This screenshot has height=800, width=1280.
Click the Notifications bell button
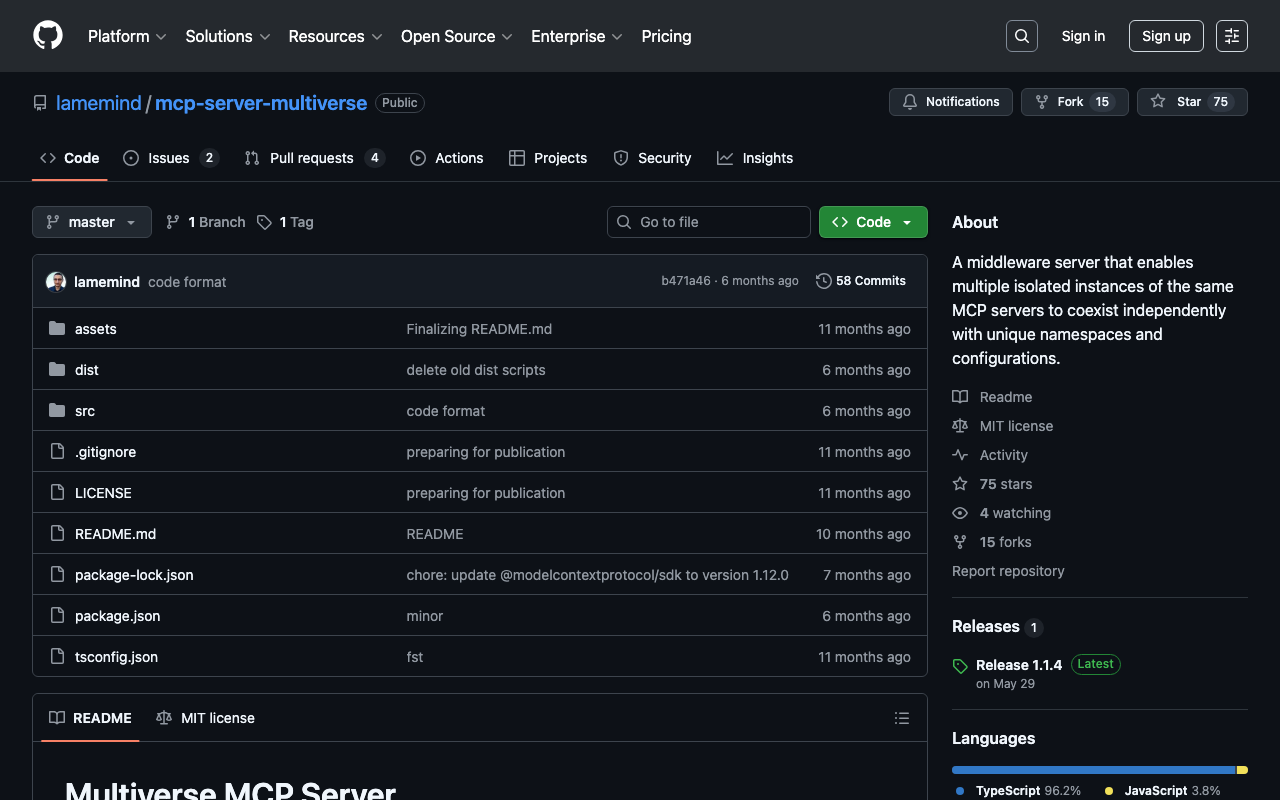coord(950,102)
